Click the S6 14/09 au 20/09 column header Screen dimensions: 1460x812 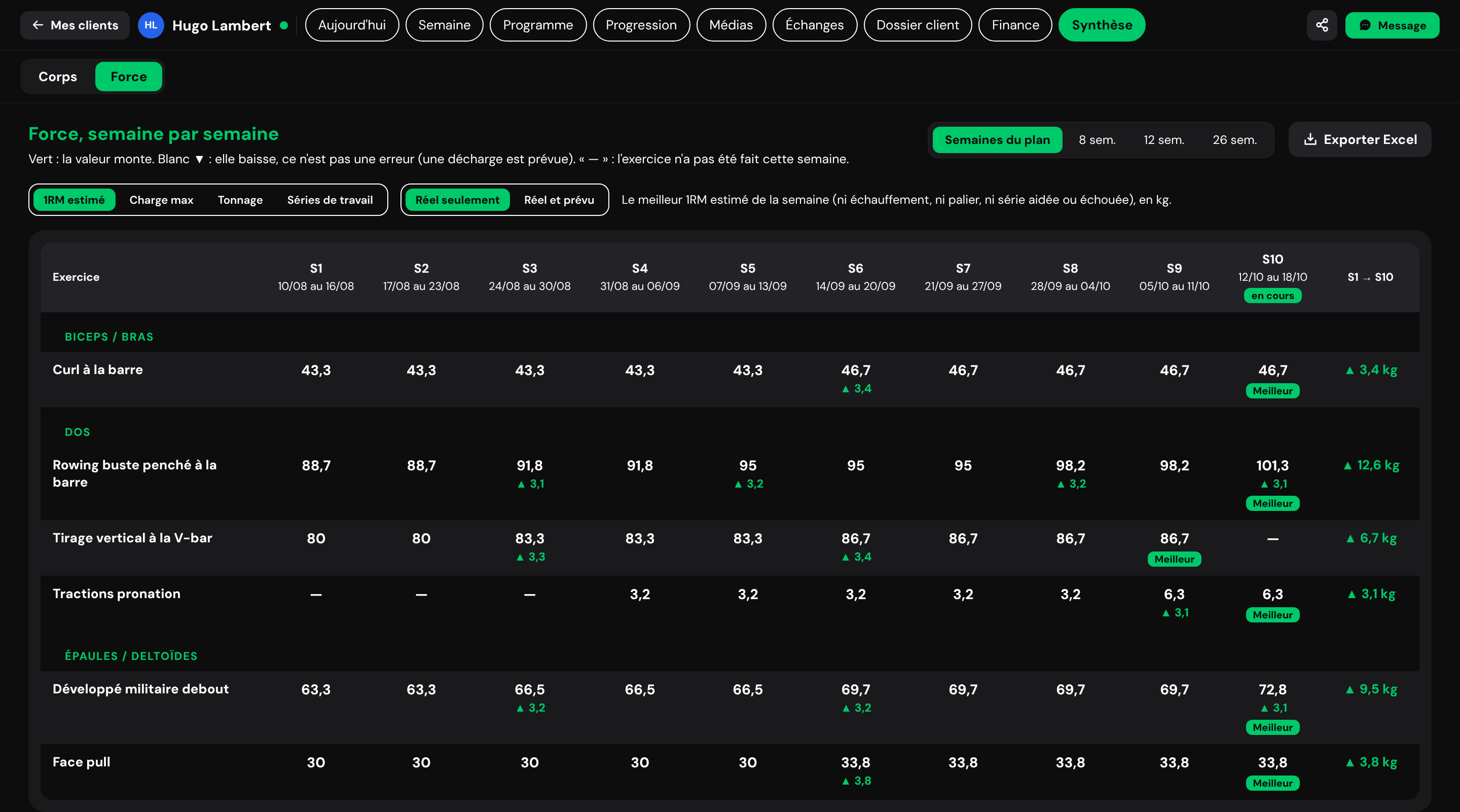pos(855,277)
